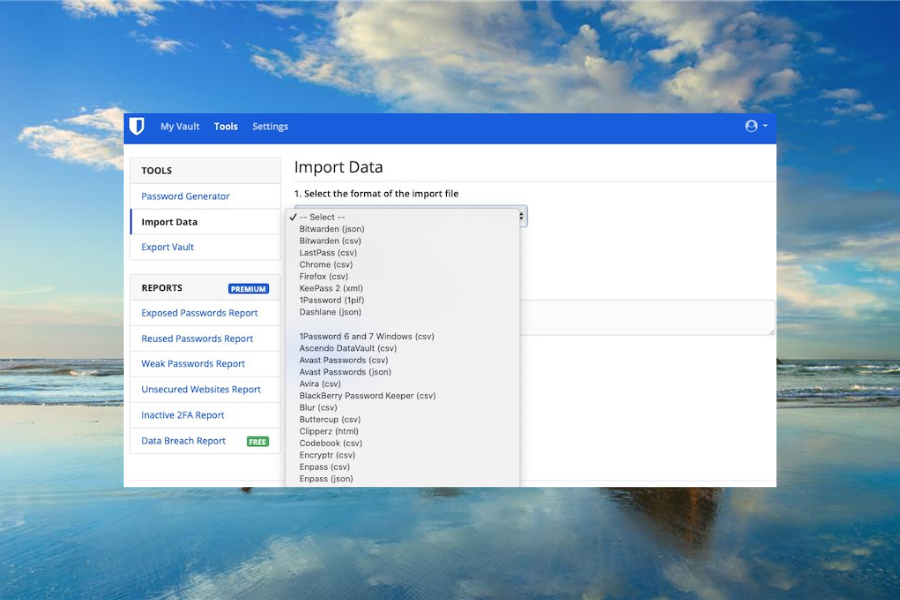Screen dimensions: 900x600
Task: Click the FREE badge on Data Breach Report
Action: tap(258, 442)
